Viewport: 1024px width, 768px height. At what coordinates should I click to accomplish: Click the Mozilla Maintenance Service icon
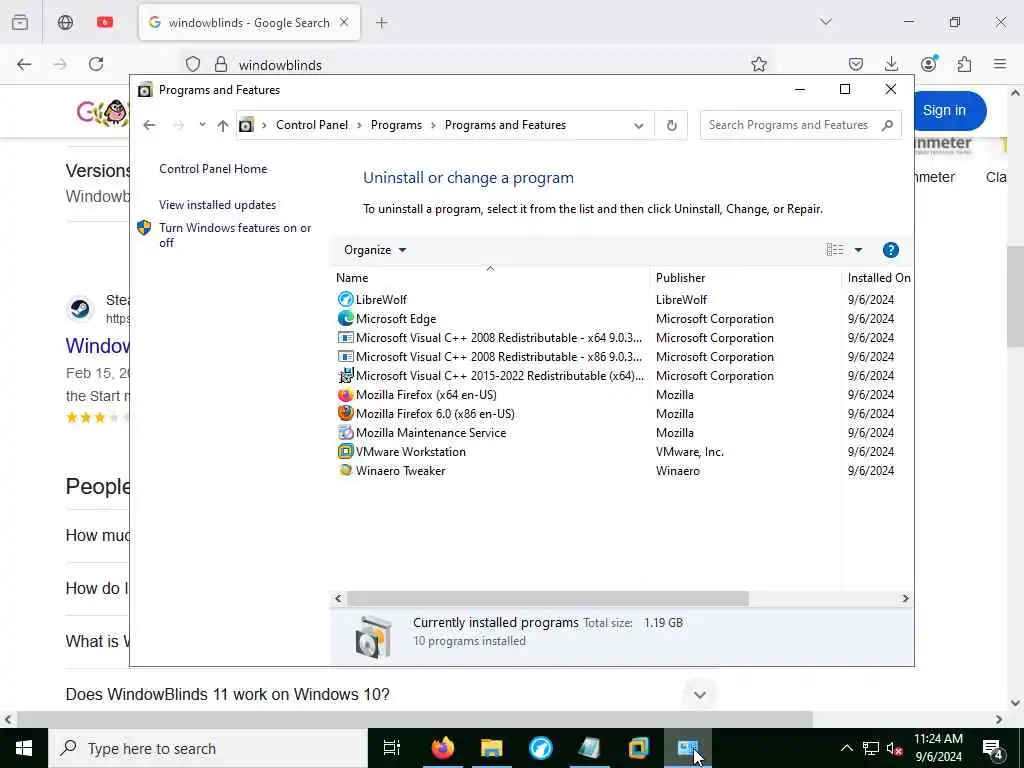click(345, 432)
